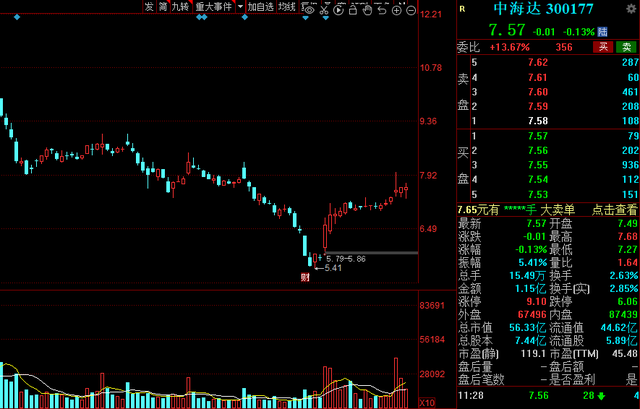Select sell level 1 price 7.58
The image size is (640, 409).
[x=538, y=121]
